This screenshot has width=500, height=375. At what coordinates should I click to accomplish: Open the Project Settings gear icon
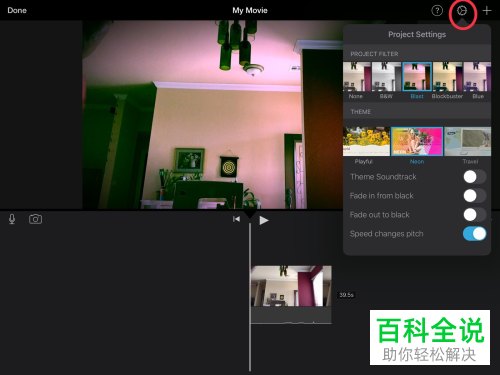[462, 11]
